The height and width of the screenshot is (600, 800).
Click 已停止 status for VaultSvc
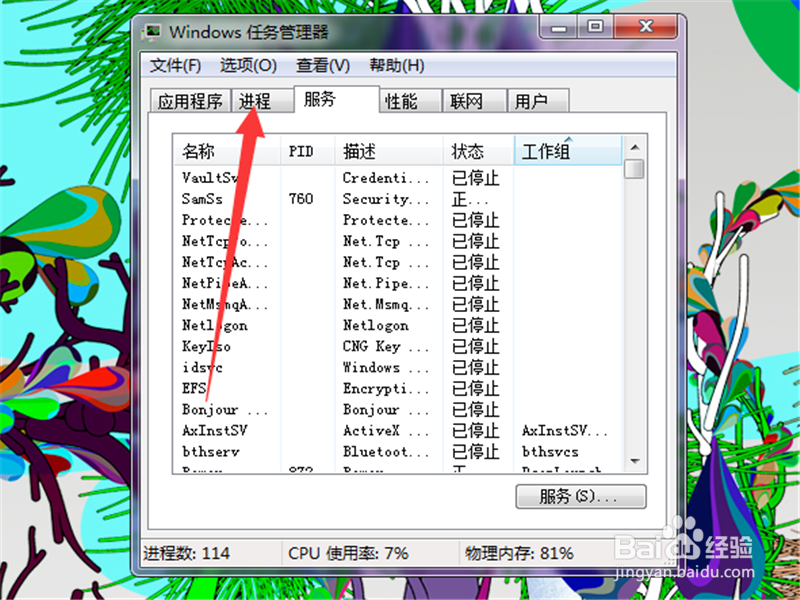click(x=476, y=178)
